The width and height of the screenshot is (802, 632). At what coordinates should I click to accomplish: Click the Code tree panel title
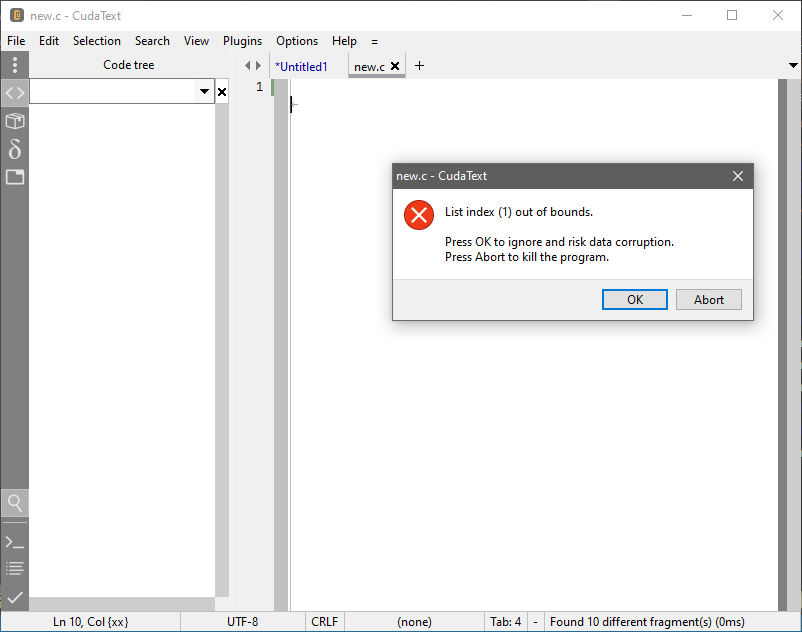click(128, 65)
